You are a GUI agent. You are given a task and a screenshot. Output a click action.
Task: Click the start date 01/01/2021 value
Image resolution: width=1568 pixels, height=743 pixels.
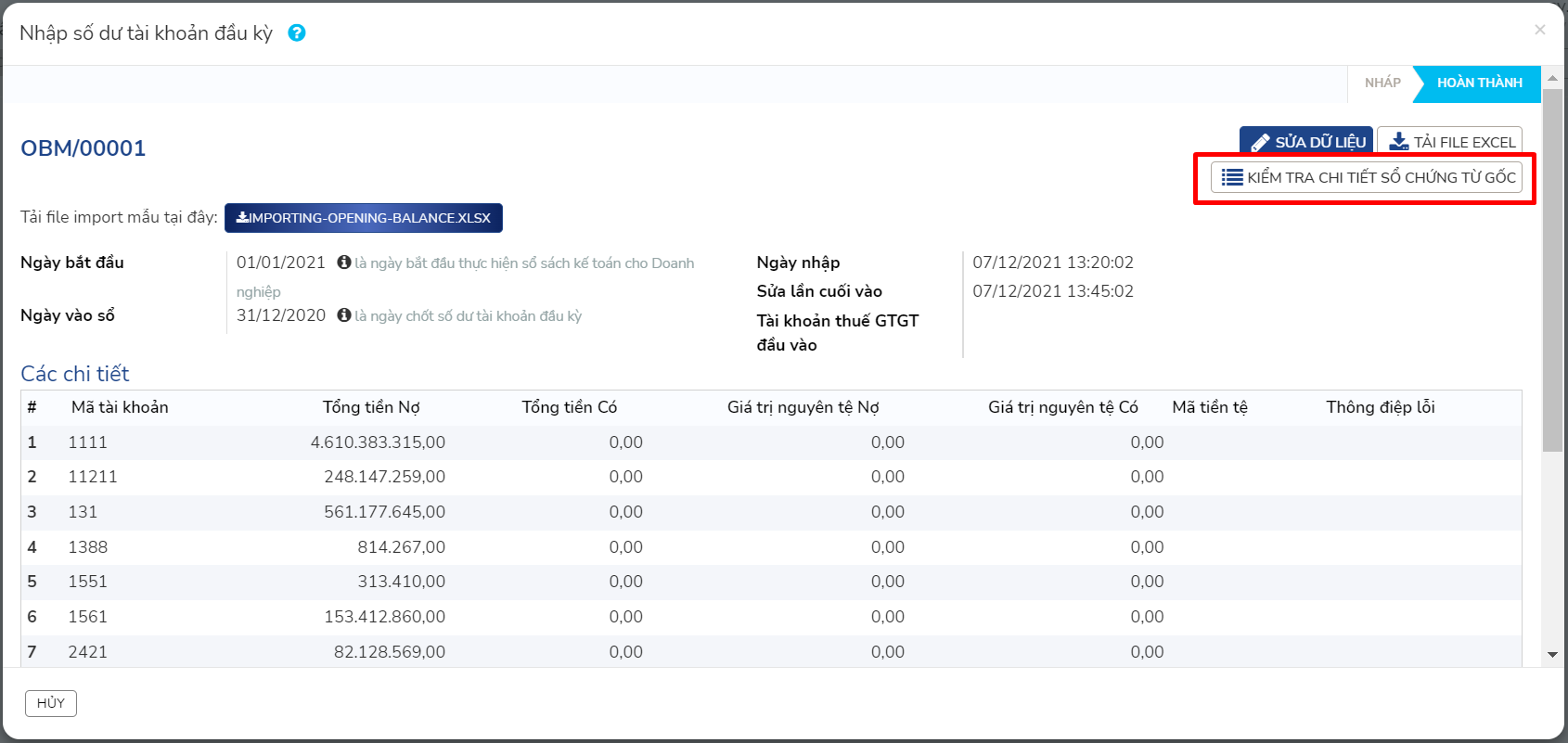[281, 263]
